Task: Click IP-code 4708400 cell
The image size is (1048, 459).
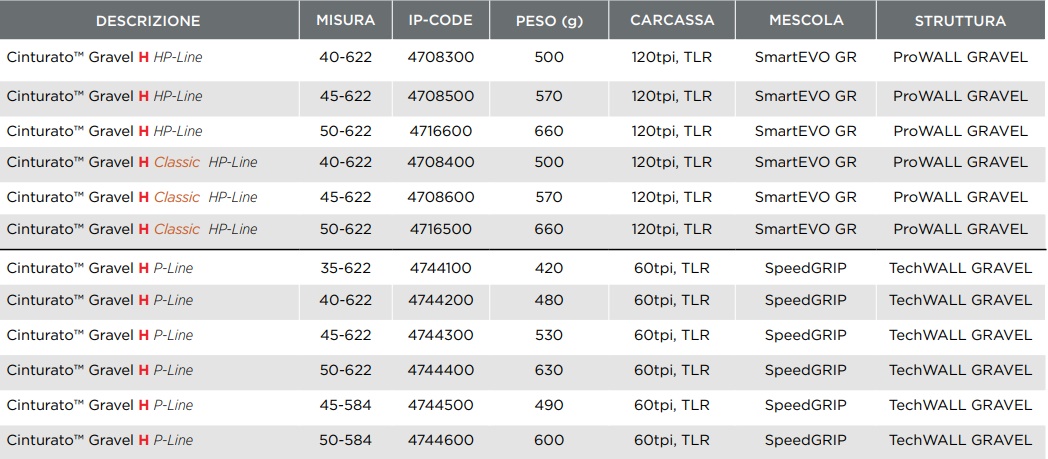Action: coord(440,162)
